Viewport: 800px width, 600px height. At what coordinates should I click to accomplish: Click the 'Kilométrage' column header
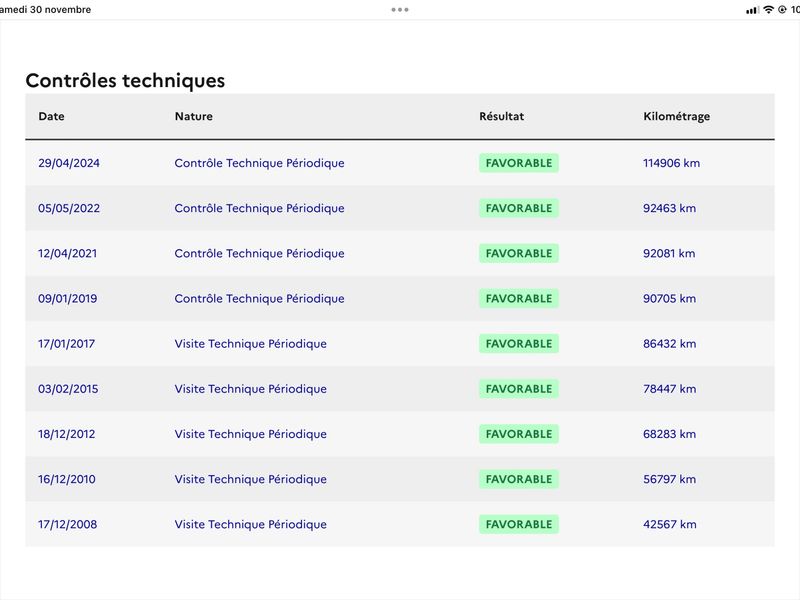pyautogui.click(x=677, y=117)
